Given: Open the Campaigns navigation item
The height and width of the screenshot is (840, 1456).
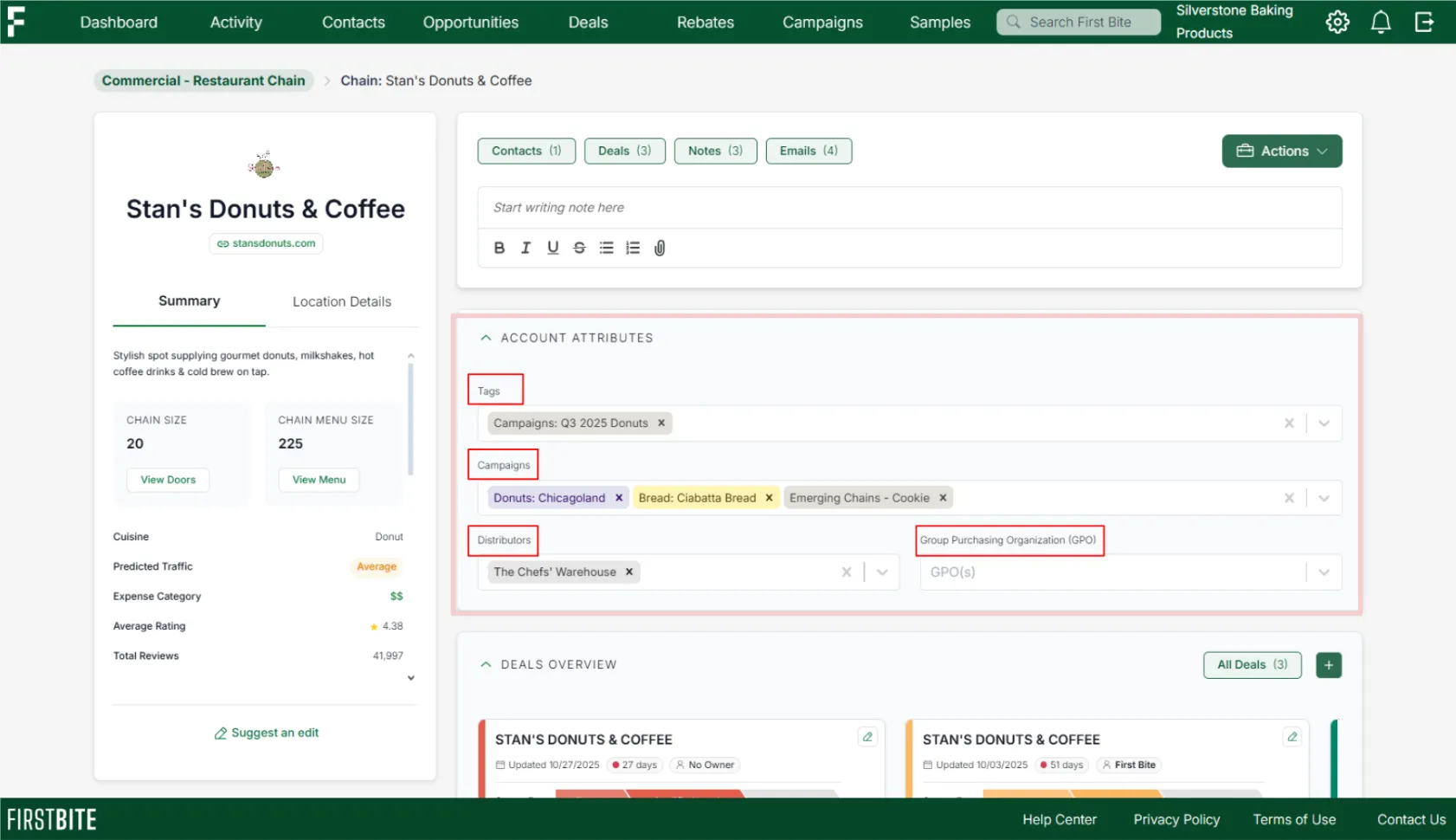Looking at the screenshot, I should click(x=822, y=23).
